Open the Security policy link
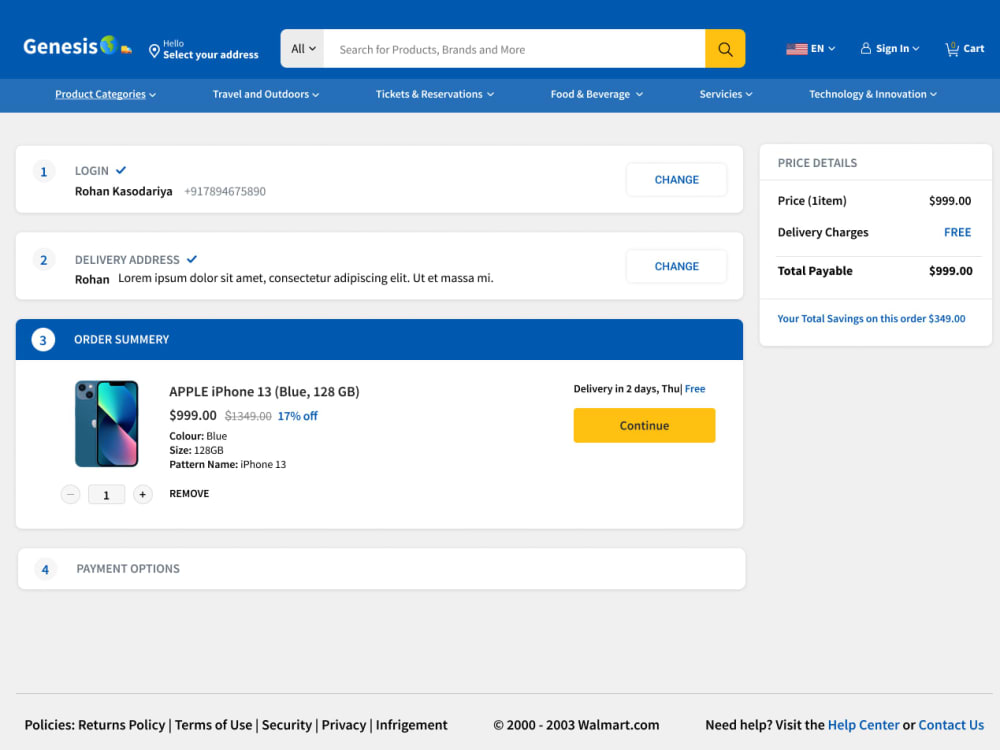Screen dimensions: 1000x750 point(286,725)
